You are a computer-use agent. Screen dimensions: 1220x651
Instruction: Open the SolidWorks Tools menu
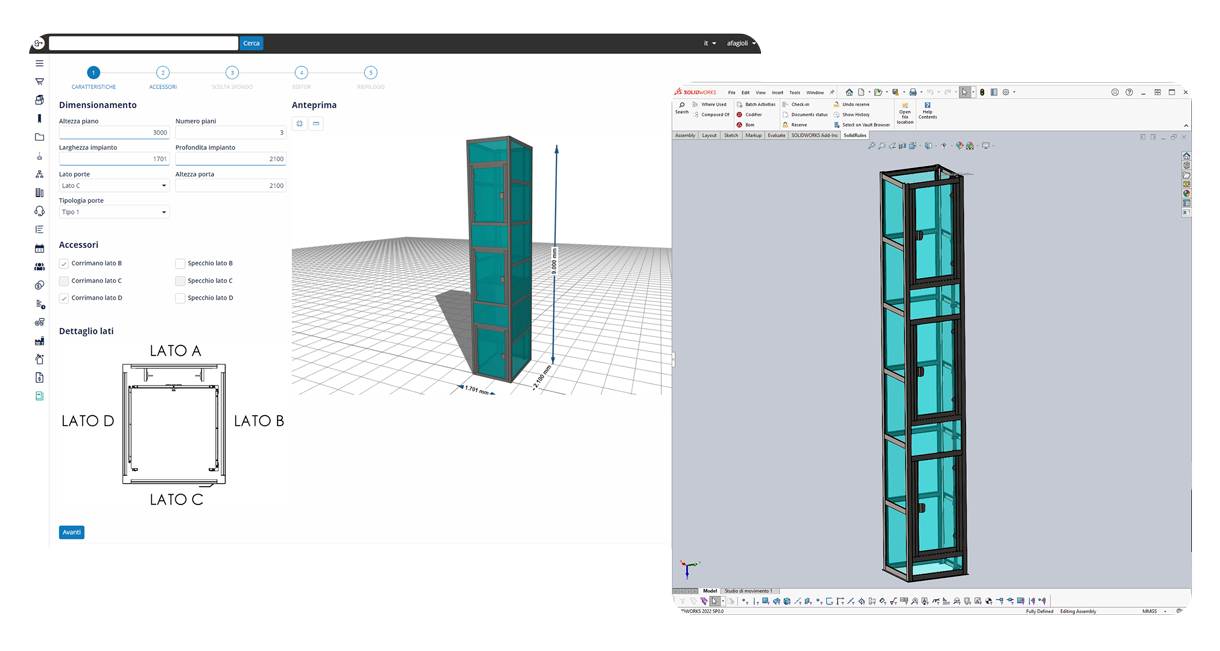coord(795,93)
